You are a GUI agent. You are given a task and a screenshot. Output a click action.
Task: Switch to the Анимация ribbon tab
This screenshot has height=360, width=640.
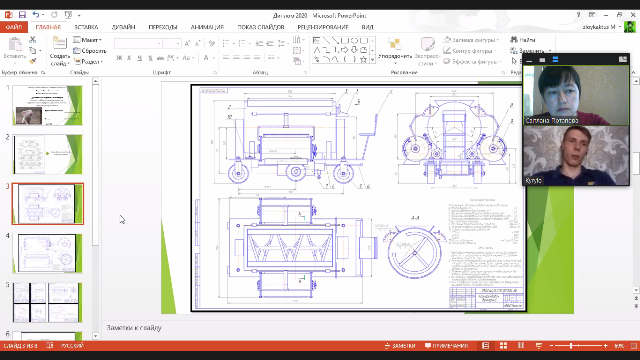pos(207,27)
